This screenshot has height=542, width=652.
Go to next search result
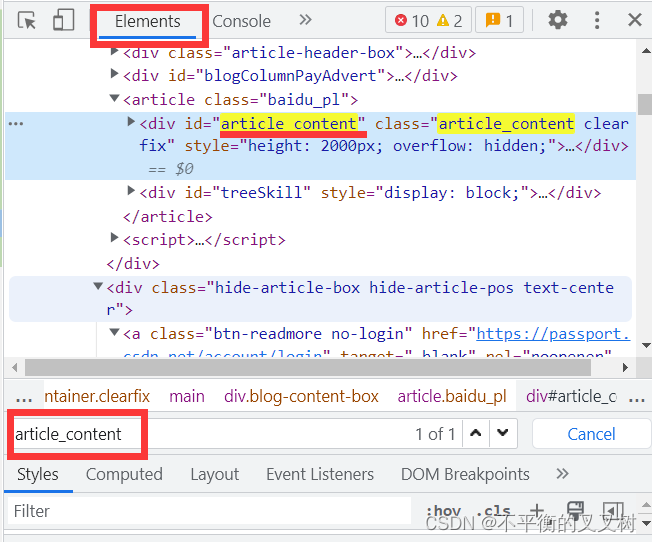click(503, 434)
